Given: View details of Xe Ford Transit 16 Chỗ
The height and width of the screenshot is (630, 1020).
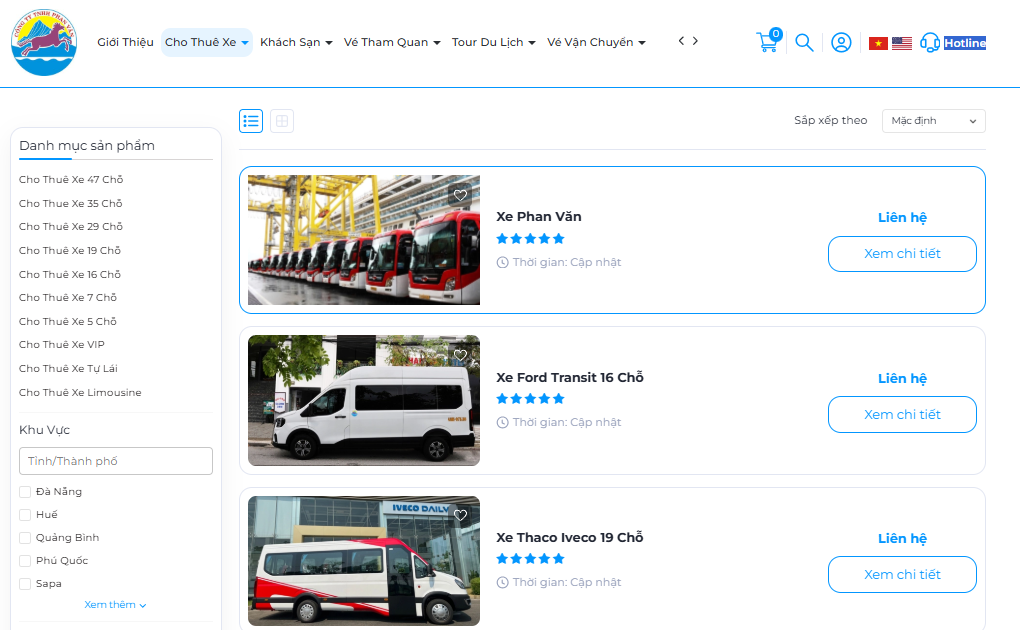Looking at the screenshot, I should pos(902,415).
